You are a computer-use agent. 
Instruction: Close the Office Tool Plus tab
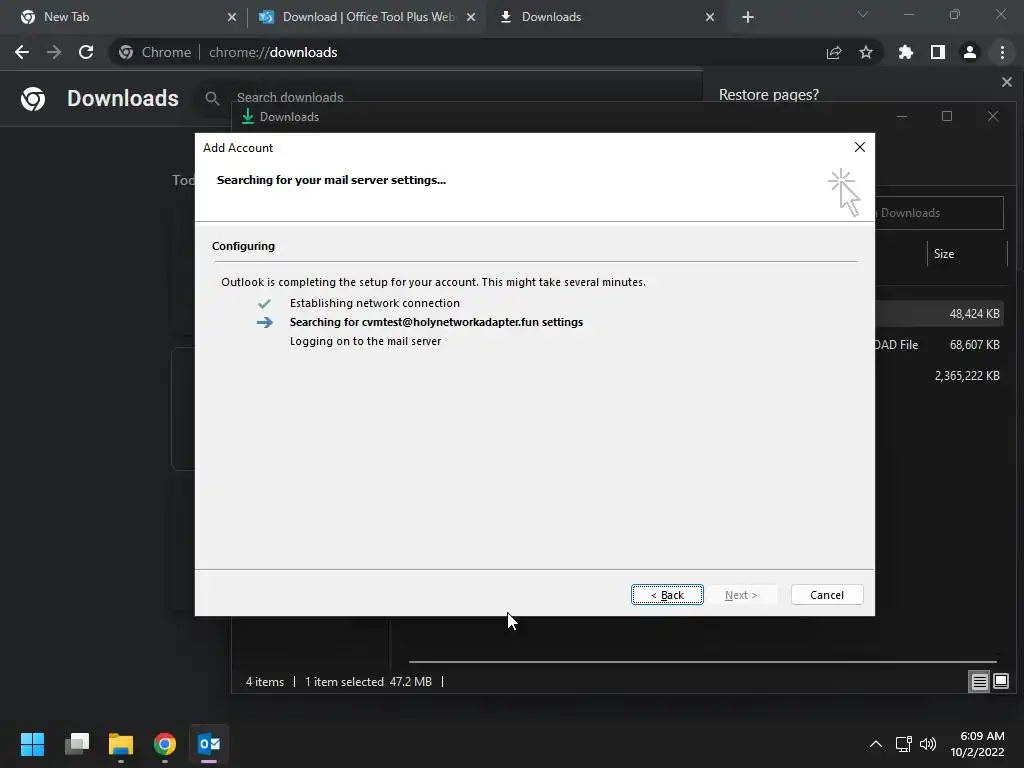click(x=471, y=18)
